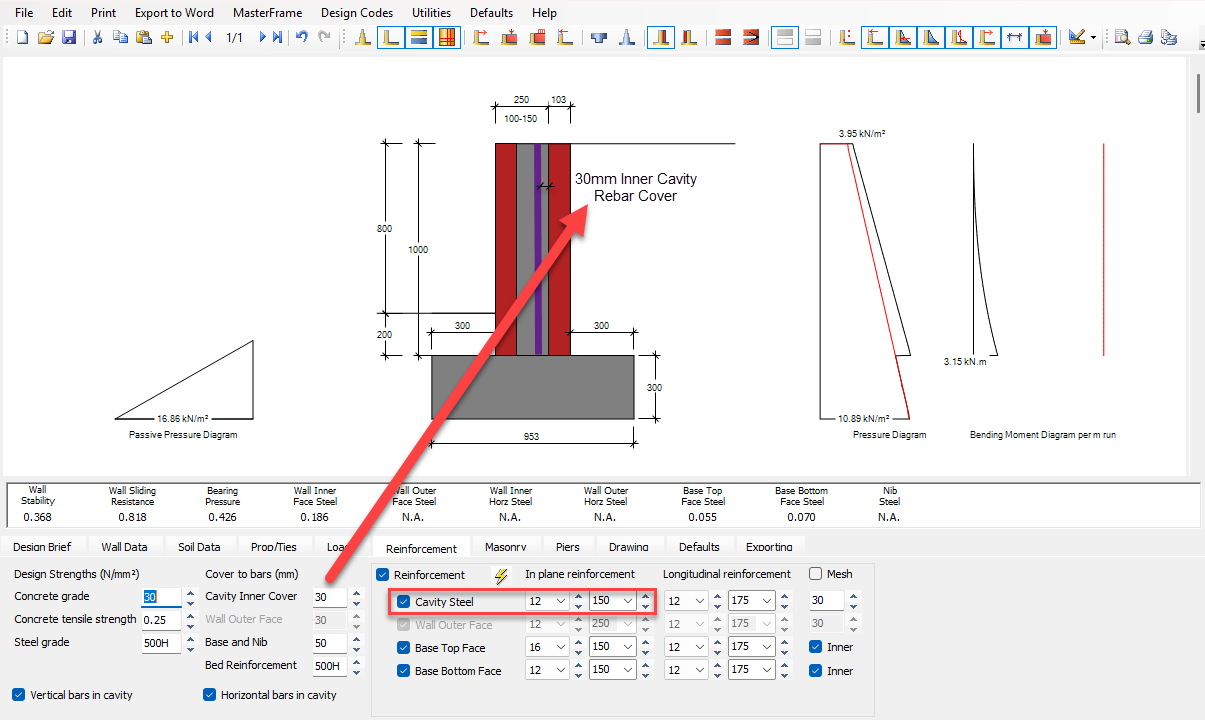Viewport: 1205px width, 720px height.
Task: Click the Undo arrow icon
Action: coord(301,37)
